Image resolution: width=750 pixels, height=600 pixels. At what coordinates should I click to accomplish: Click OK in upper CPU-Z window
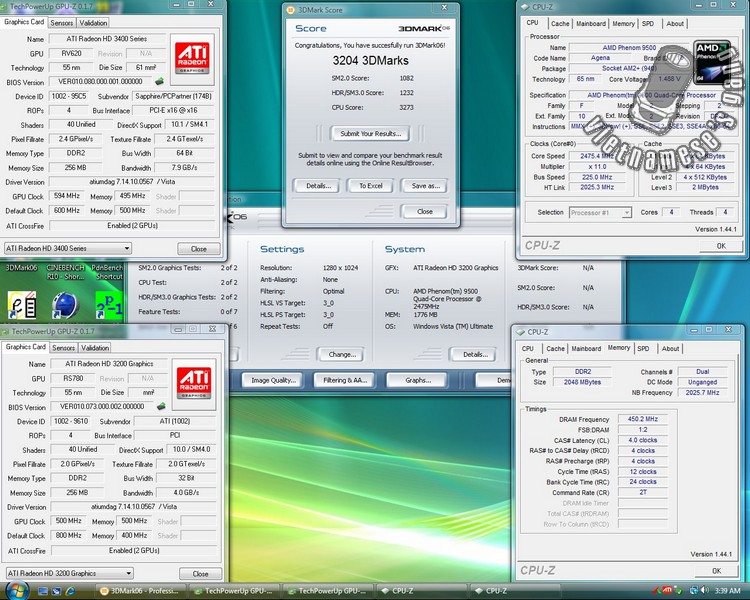721,246
